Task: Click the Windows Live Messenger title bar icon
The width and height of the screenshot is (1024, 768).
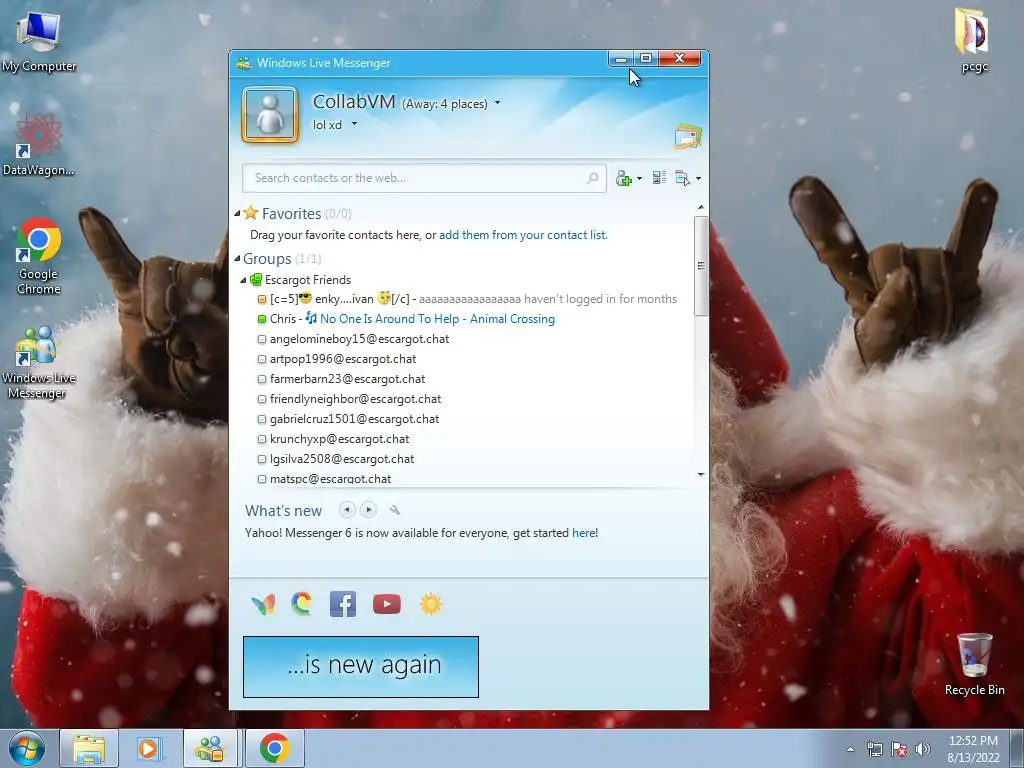Action: coord(244,63)
